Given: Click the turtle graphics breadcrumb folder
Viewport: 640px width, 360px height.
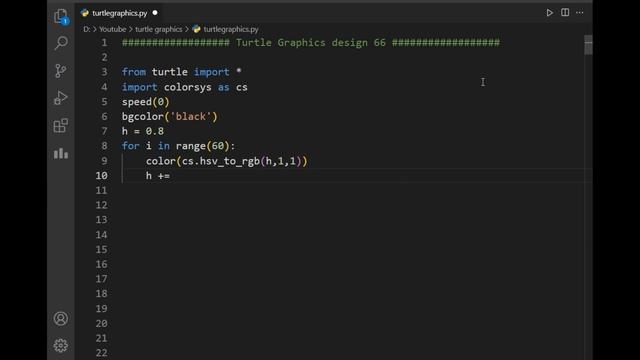Looking at the screenshot, I should (x=159, y=29).
